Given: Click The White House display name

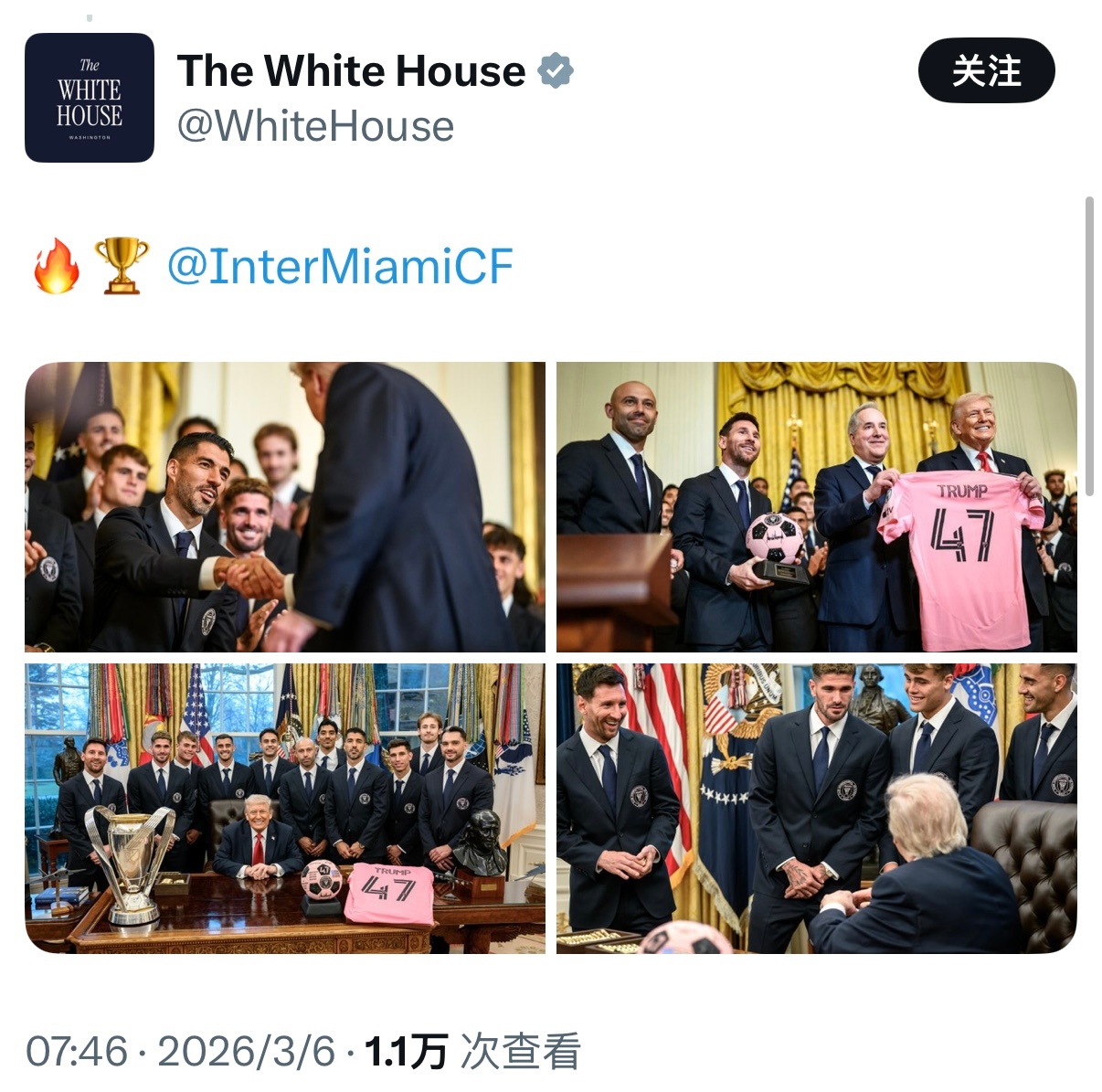Looking at the screenshot, I should coord(351,70).
